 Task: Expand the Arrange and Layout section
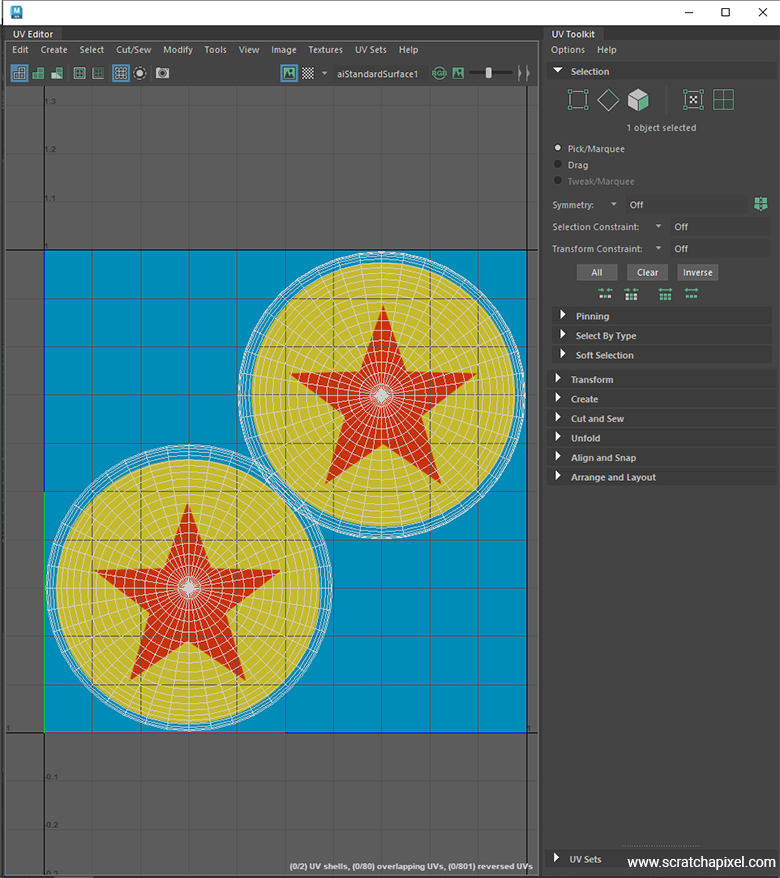558,477
